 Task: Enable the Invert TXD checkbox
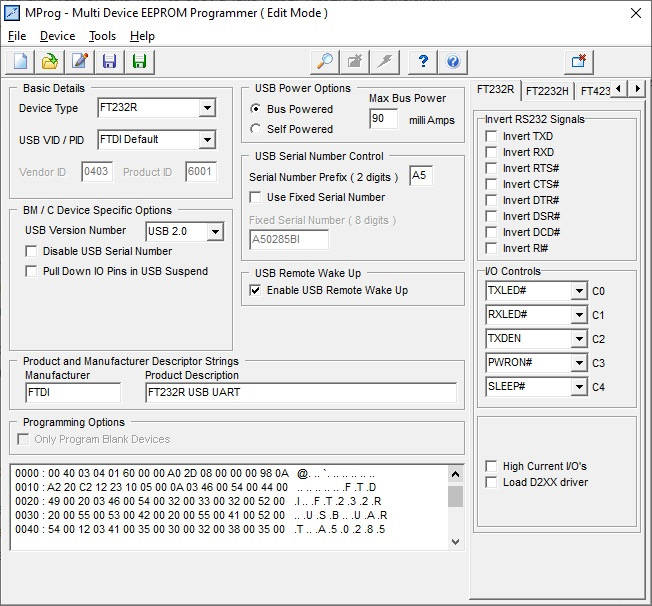(491, 136)
